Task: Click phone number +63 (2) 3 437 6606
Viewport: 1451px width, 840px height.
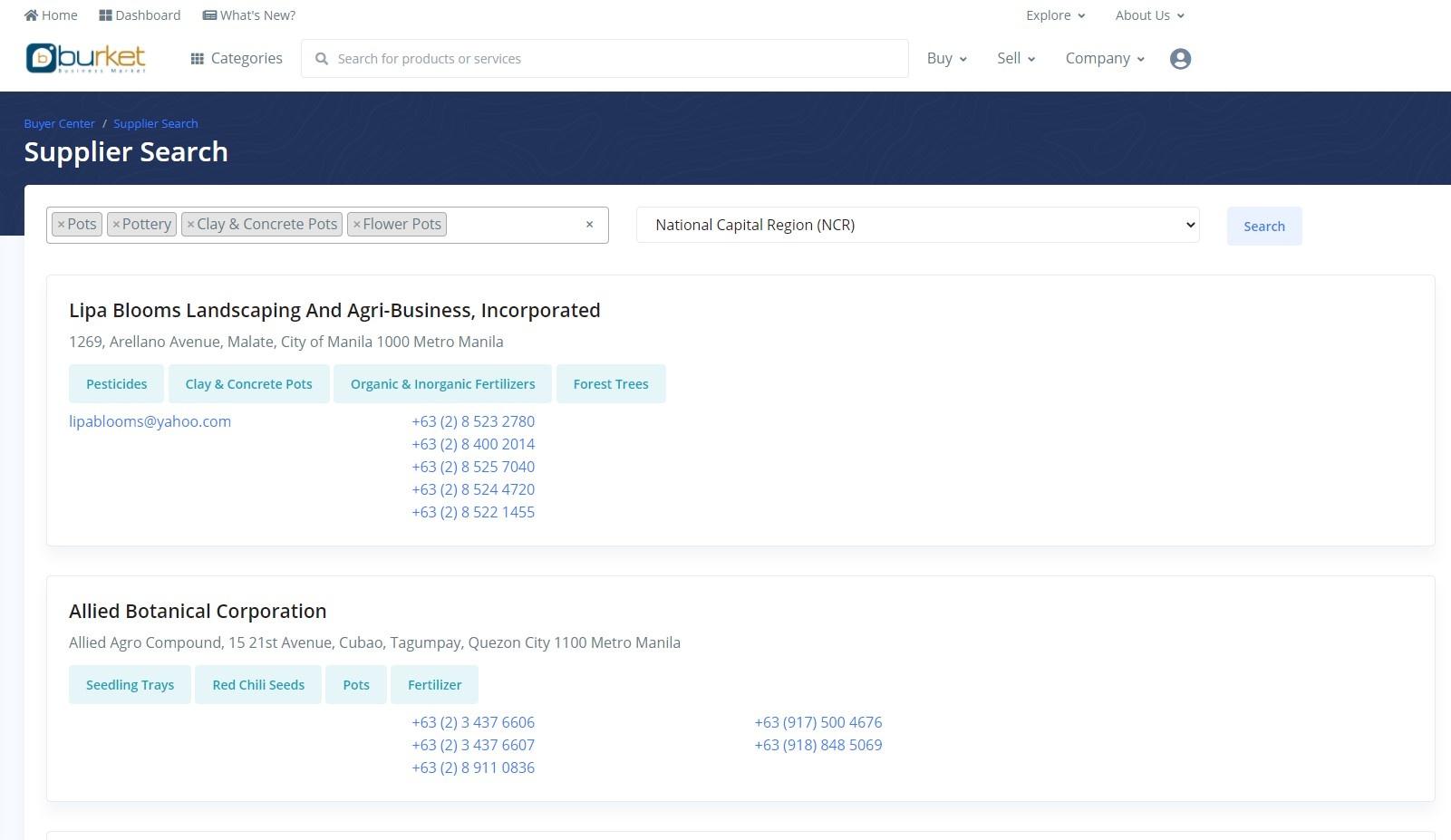Action: coord(473,722)
